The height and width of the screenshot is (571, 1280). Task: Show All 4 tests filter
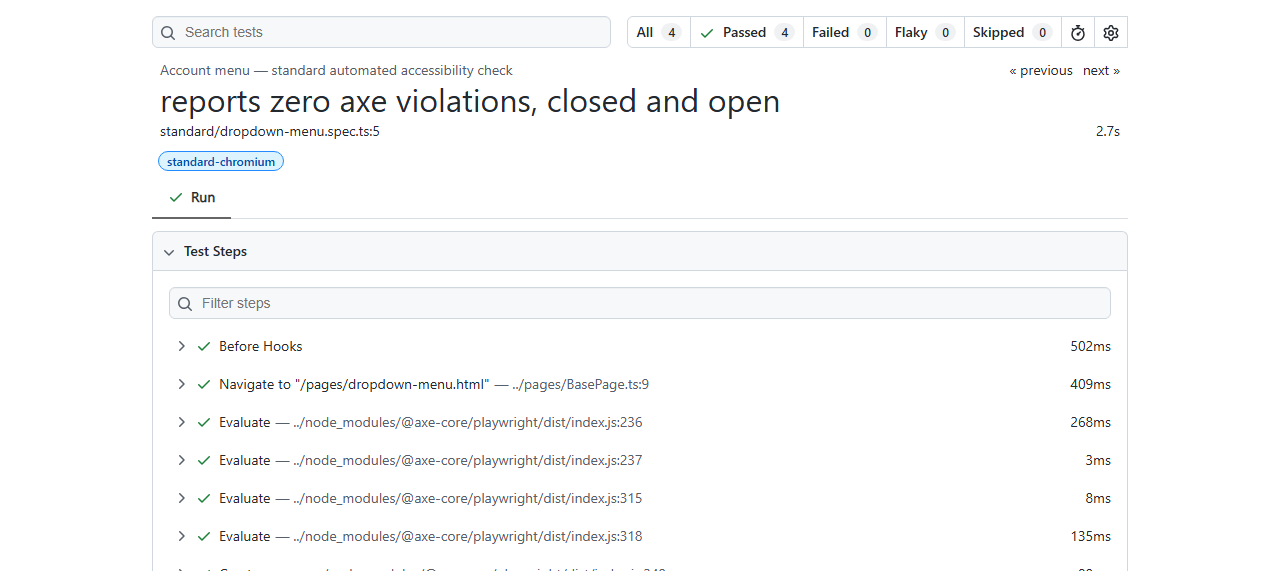pos(659,32)
